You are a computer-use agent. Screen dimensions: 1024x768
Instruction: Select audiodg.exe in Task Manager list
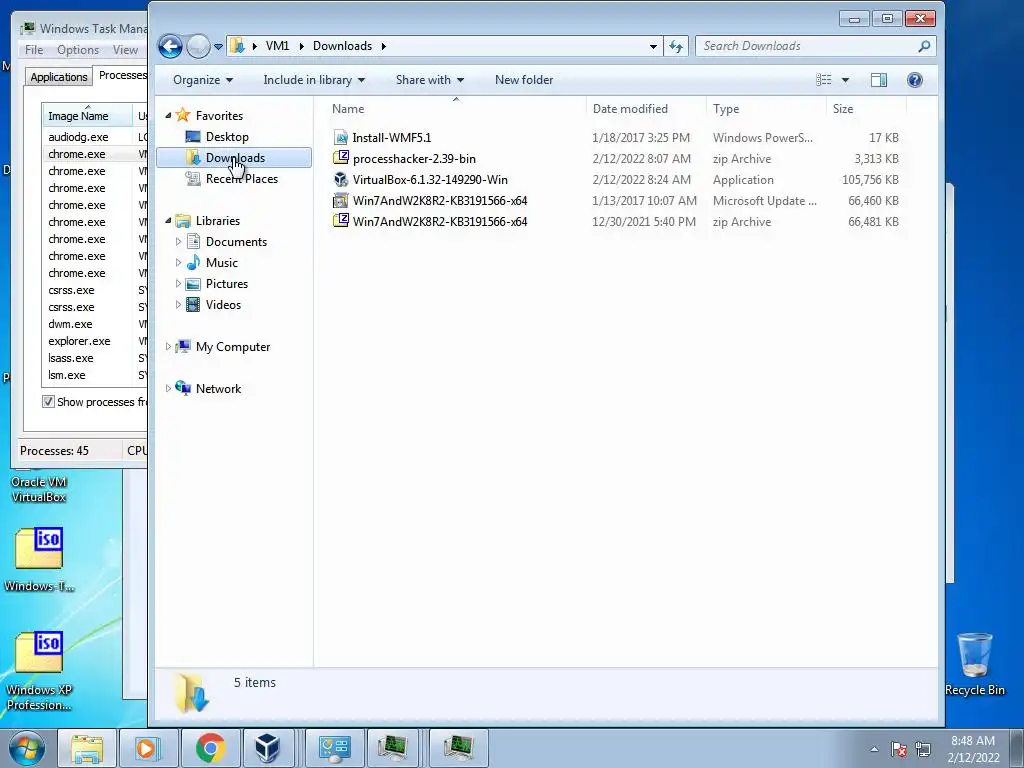78,136
